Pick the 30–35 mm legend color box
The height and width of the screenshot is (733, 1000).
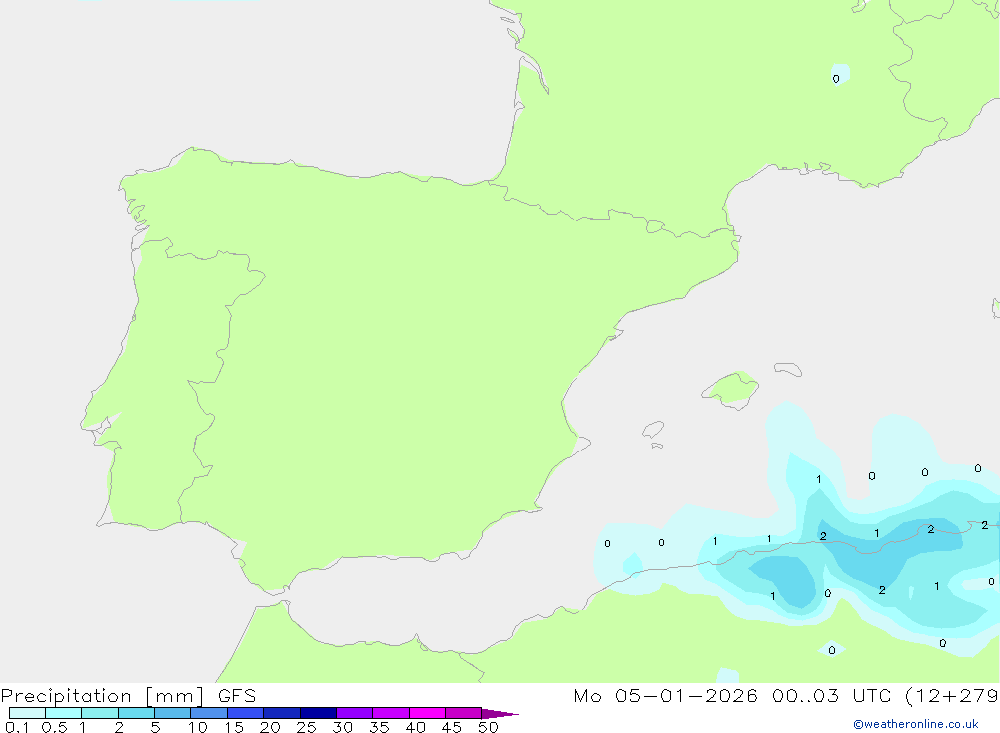coord(354,713)
